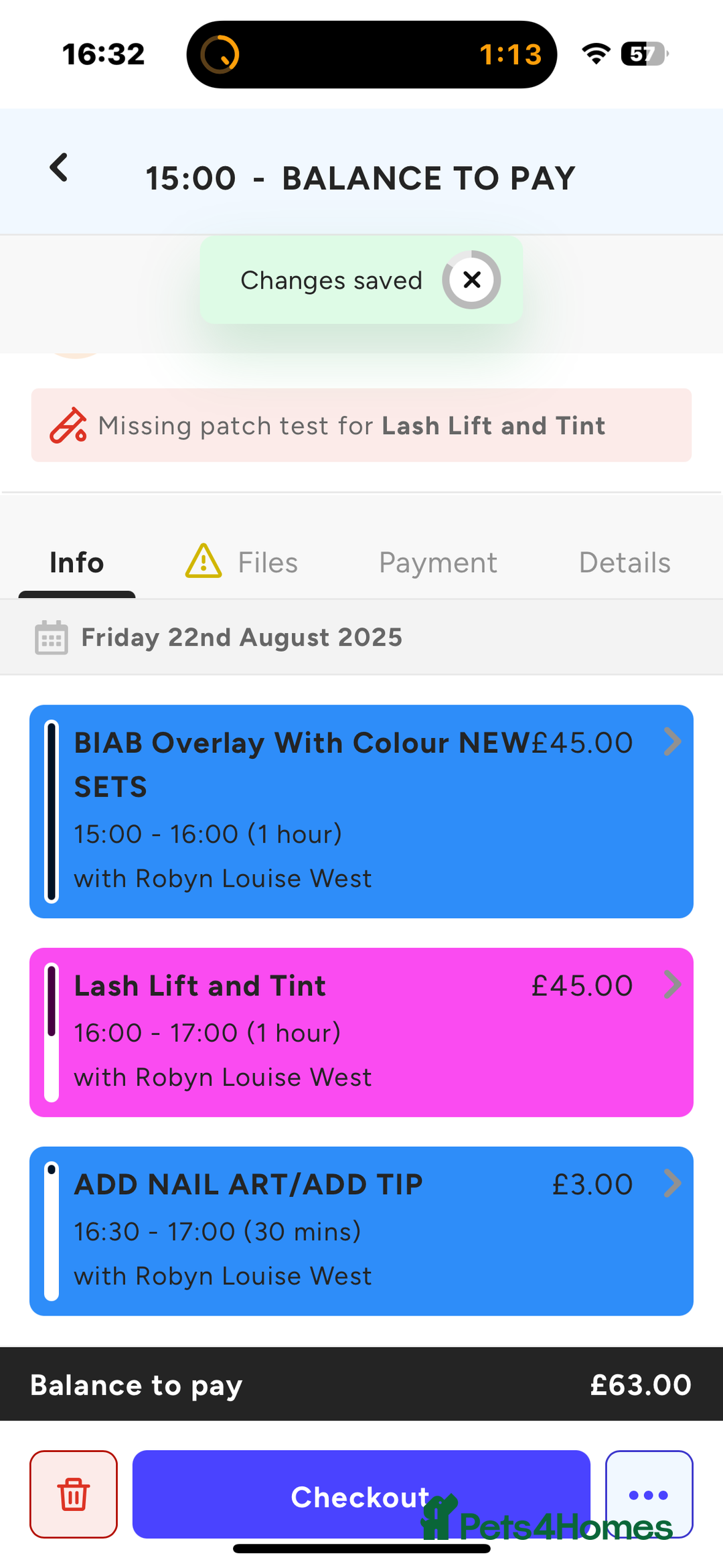Tap the battery indicator in the status bar
The image size is (723, 1568).
[645, 54]
